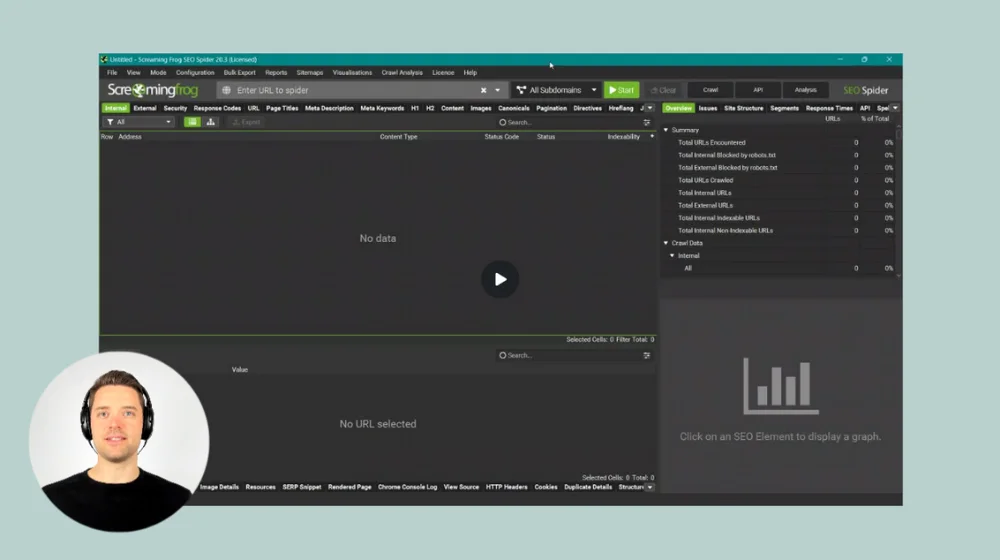
Task: Add columns using the plus icon after Indexability
Action: [652, 136]
